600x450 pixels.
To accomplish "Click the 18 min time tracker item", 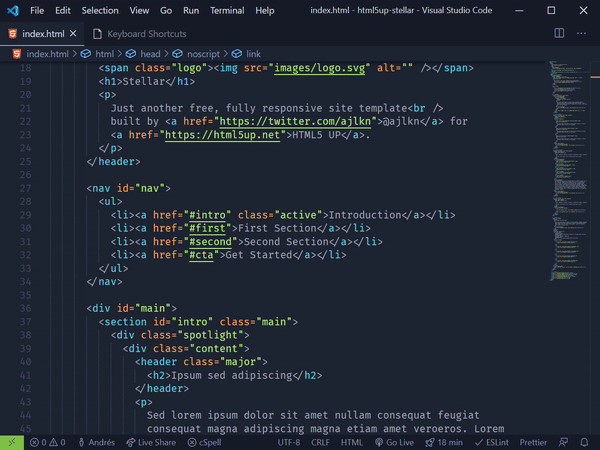I will click(x=444, y=442).
